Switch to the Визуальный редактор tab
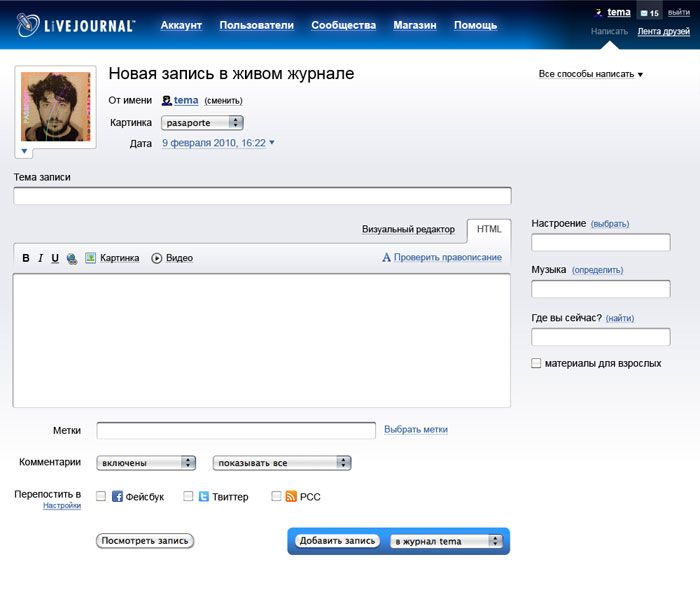Screen dimensions: 700x610 click(408, 229)
